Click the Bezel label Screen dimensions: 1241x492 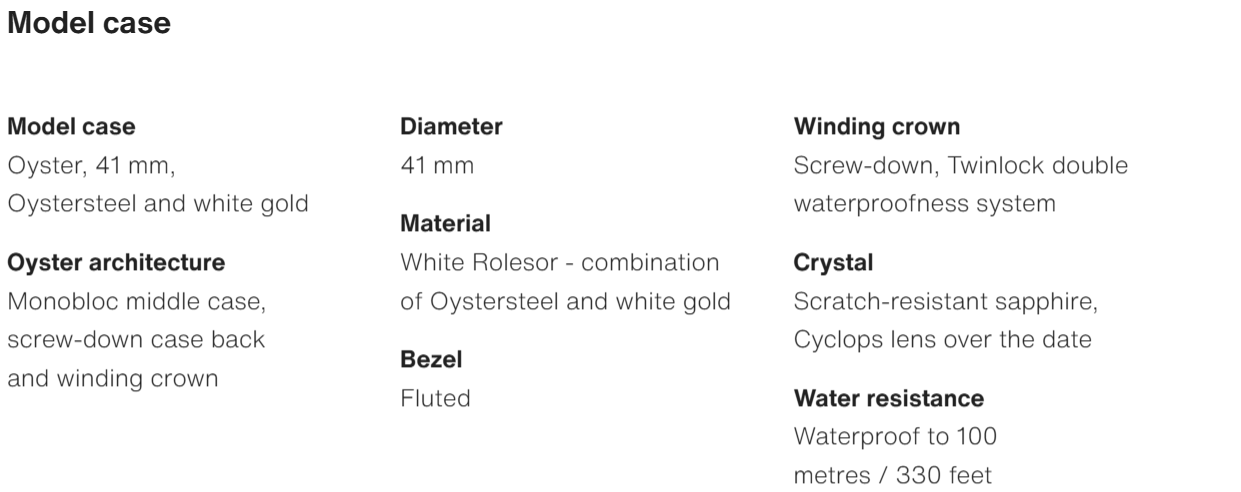[x=431, y=359]
